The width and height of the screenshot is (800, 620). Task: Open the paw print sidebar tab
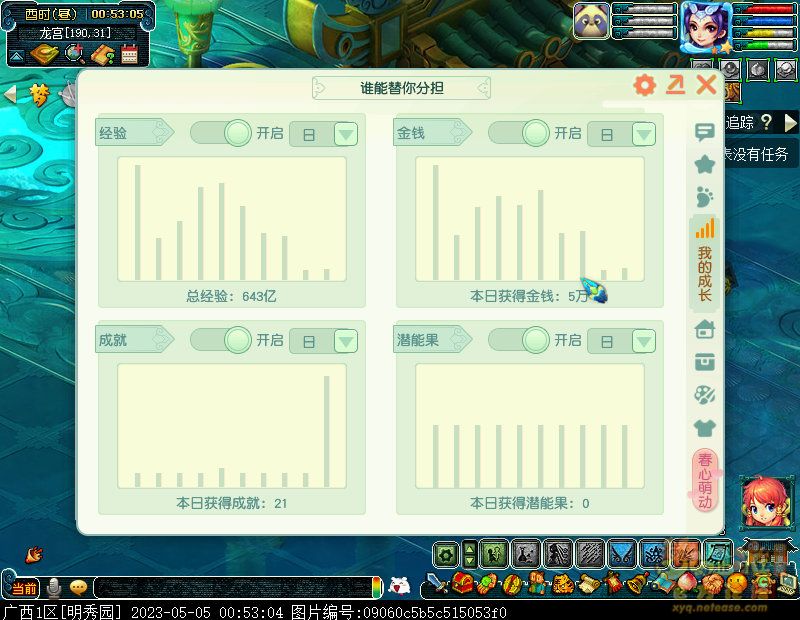(705, 197)
